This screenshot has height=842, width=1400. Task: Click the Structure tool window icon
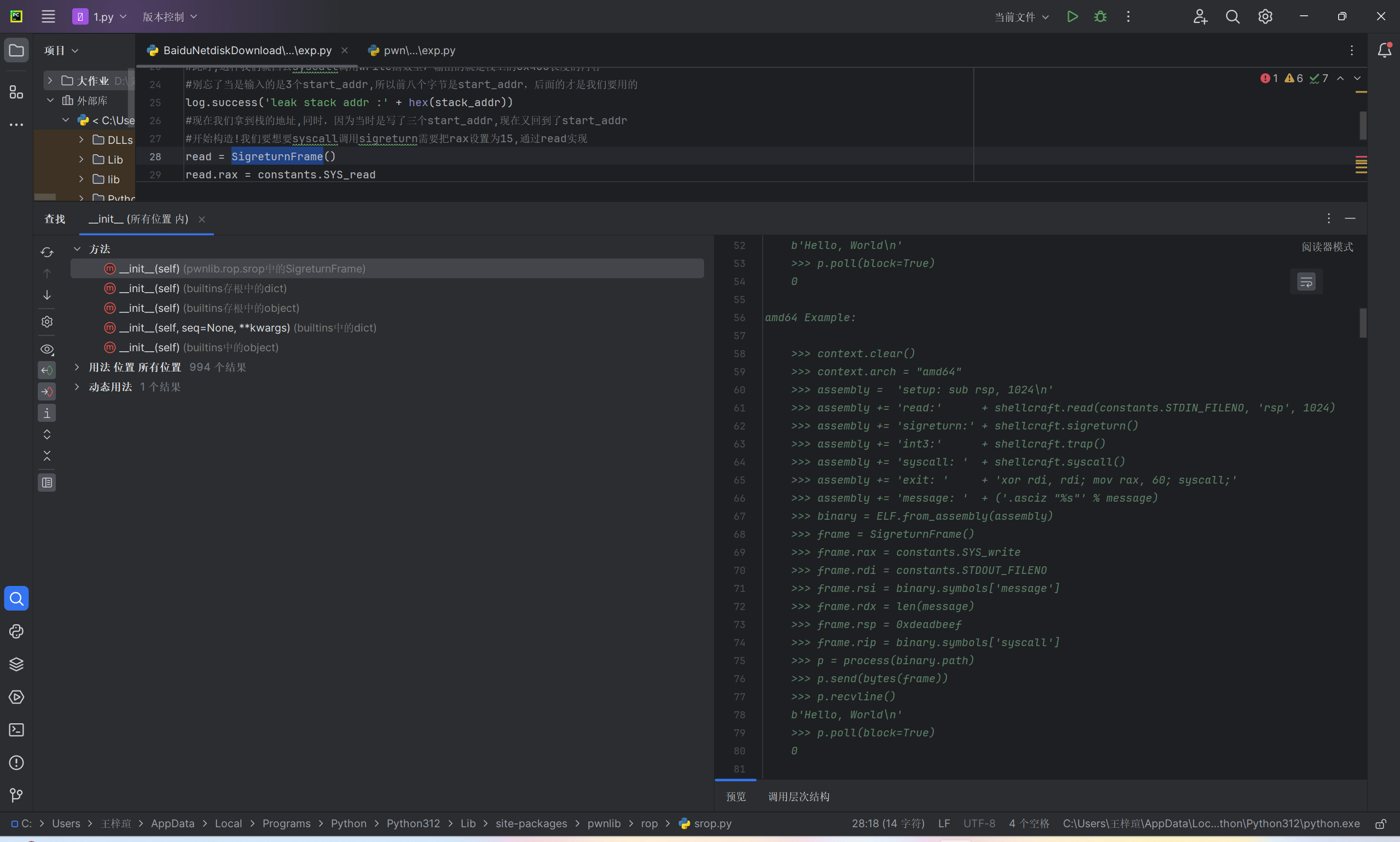click(16, 92)
